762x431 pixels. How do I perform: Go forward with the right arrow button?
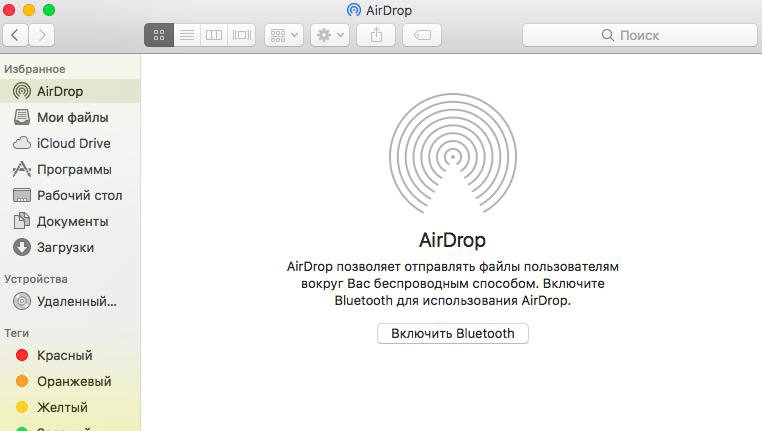click(42, 35)
